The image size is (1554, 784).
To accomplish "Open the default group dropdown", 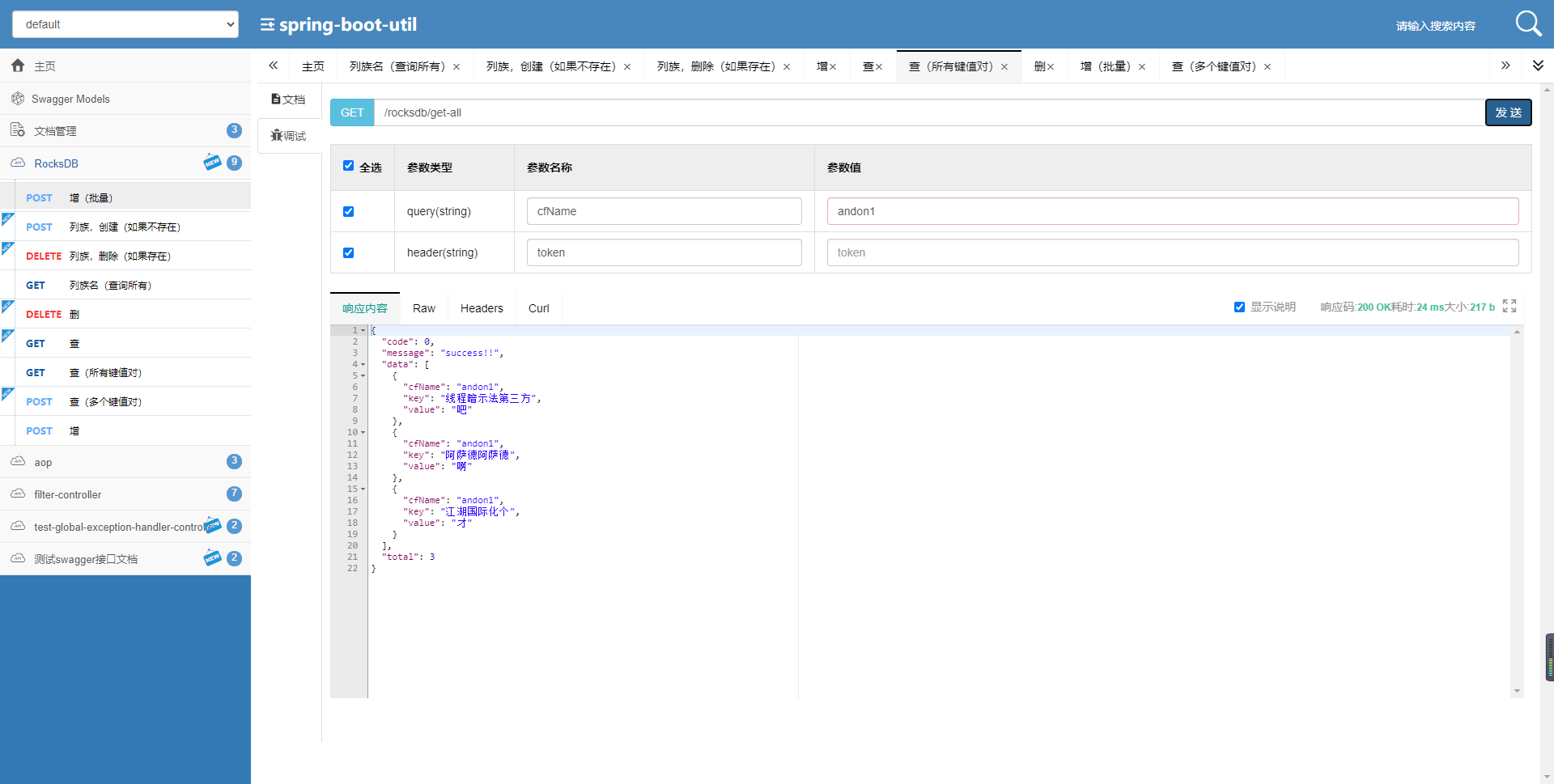I will pyautogui.click(x=125, y=24).
